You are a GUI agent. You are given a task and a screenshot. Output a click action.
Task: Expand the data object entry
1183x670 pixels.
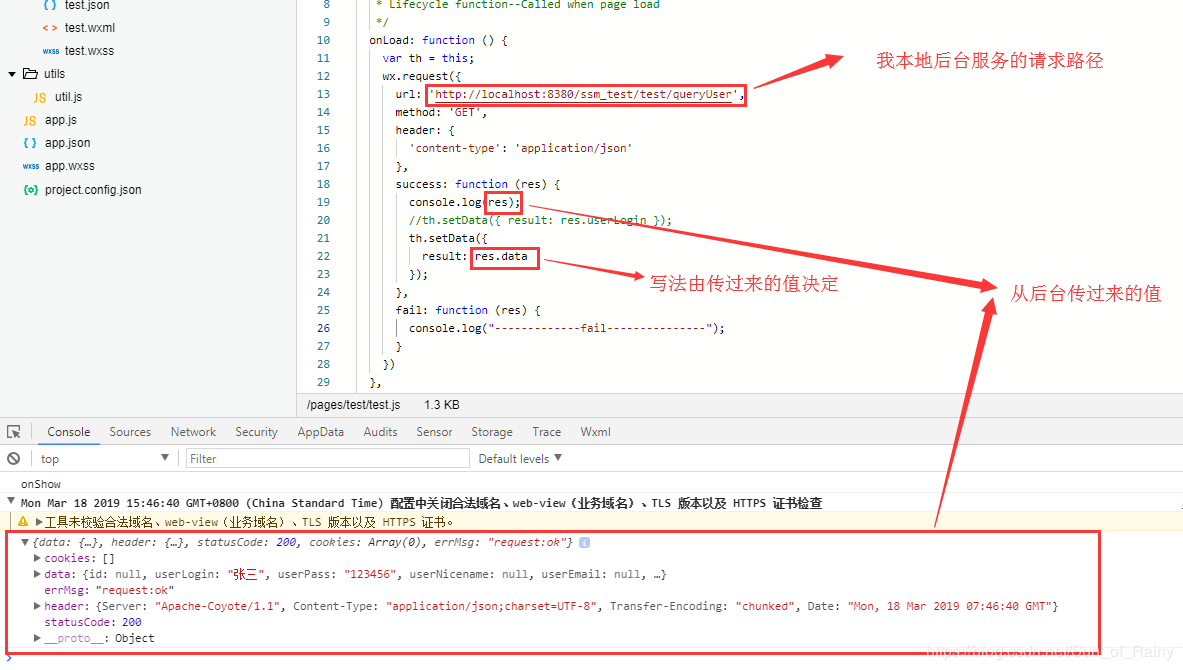(37, 574)
